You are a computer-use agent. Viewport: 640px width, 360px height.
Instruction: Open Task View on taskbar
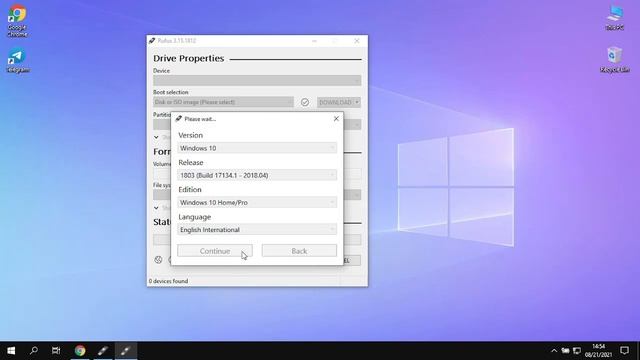click(x=56, y=351)
